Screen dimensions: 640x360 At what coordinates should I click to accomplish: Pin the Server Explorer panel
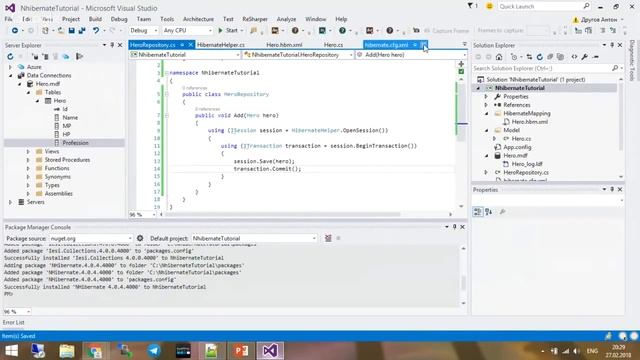coord(112,45)
